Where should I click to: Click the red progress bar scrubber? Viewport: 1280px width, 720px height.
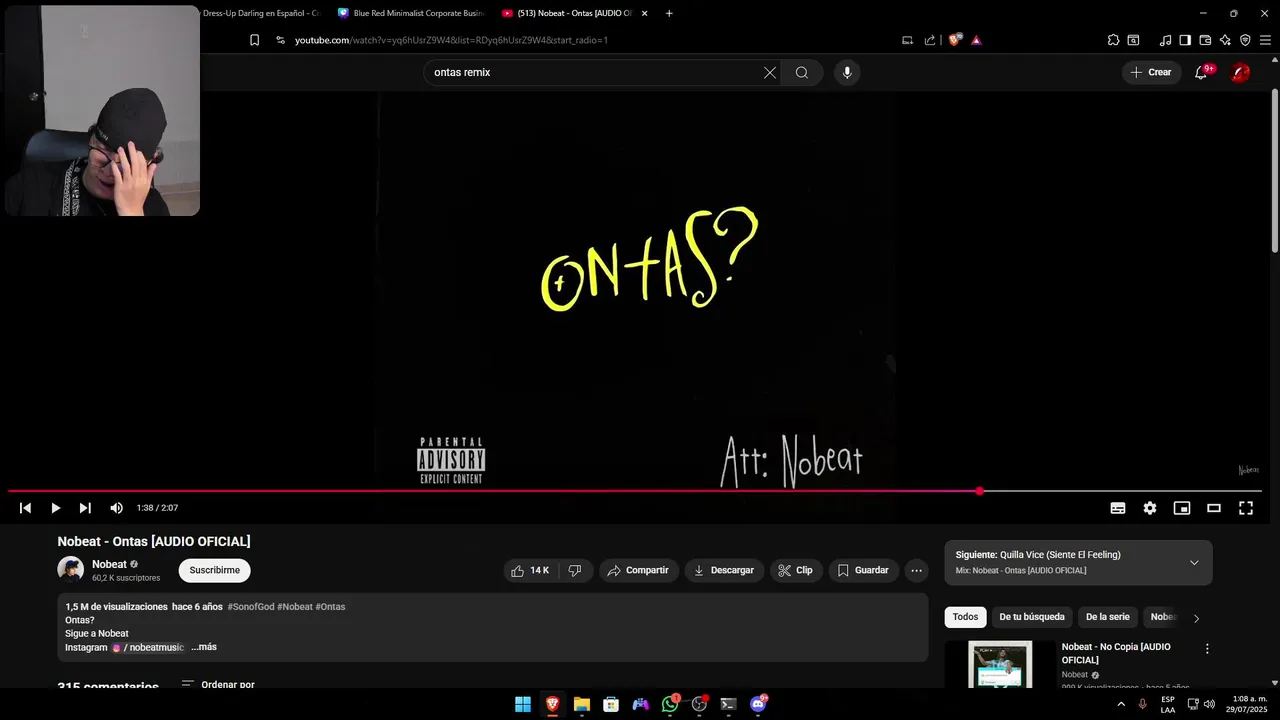point(980,491)
